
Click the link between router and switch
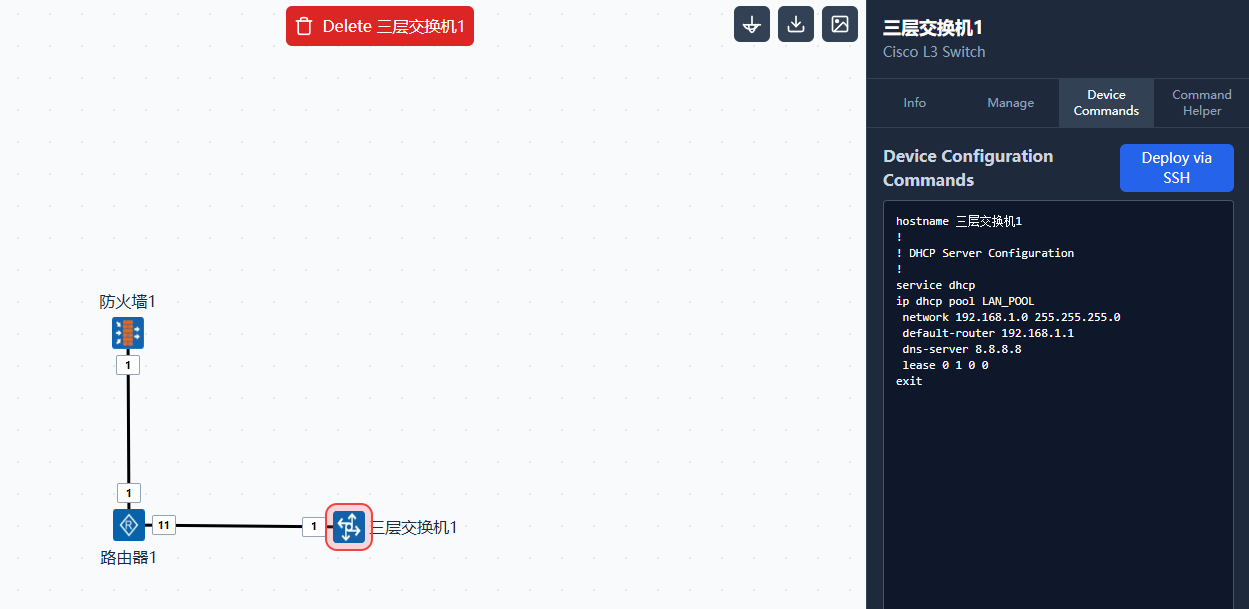[x=240, y=525]
